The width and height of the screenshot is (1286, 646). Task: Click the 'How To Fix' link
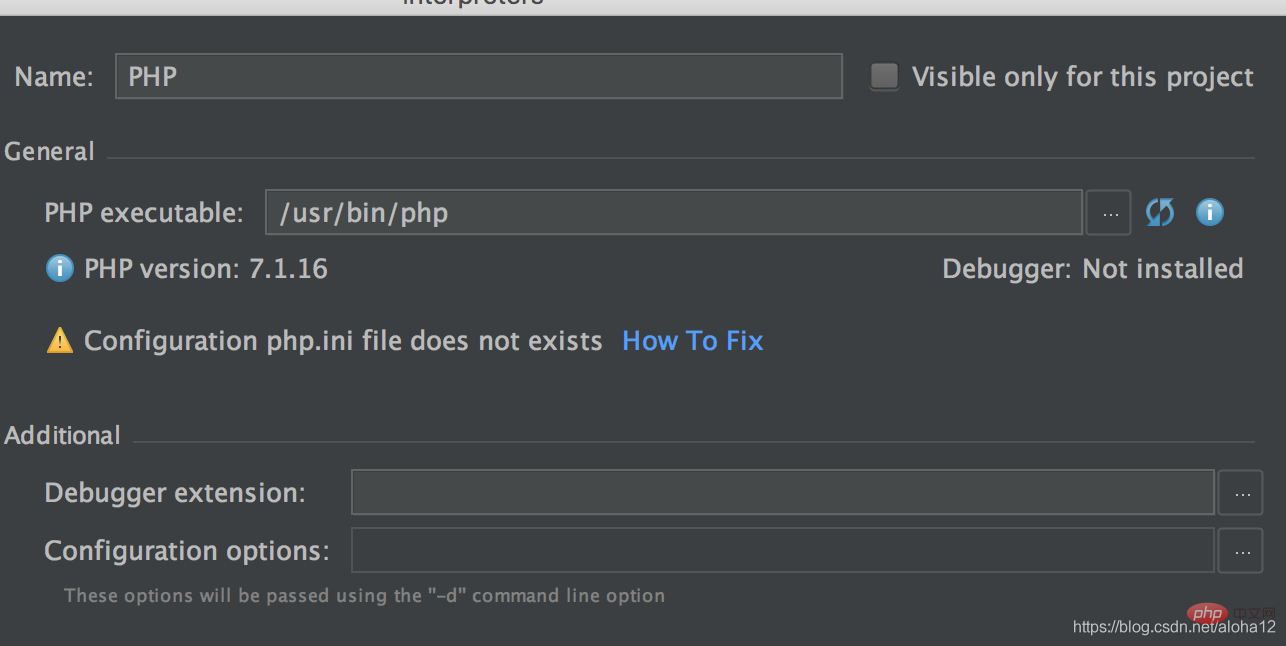pyautogui.click(x=692, y=340)
